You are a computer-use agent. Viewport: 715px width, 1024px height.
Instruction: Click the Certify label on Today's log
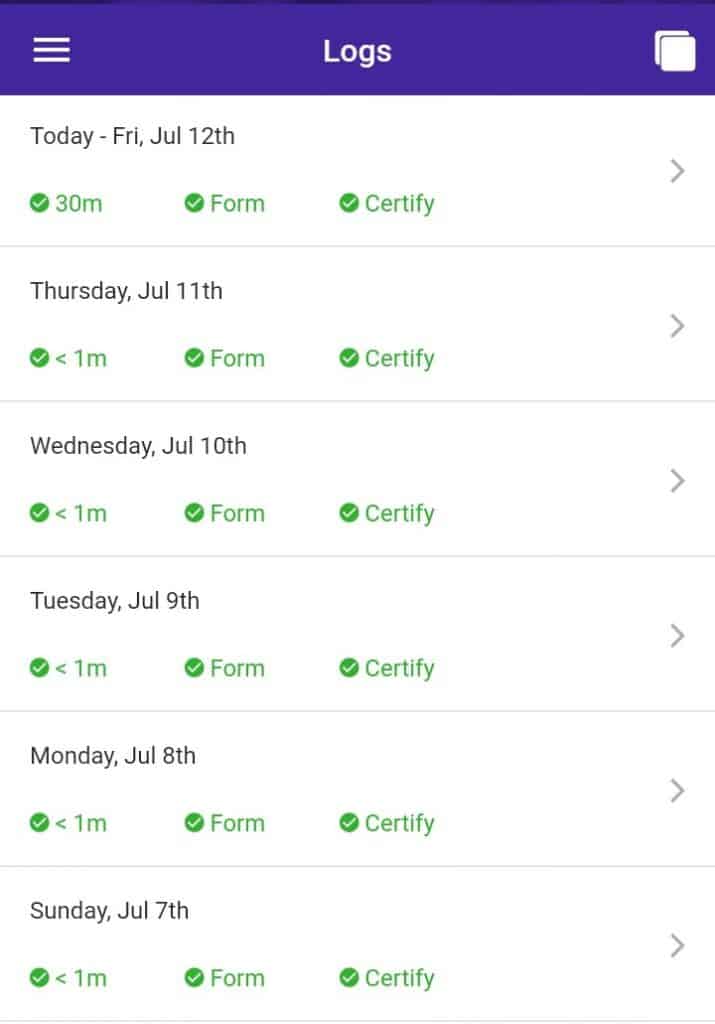tap(400, 203)
